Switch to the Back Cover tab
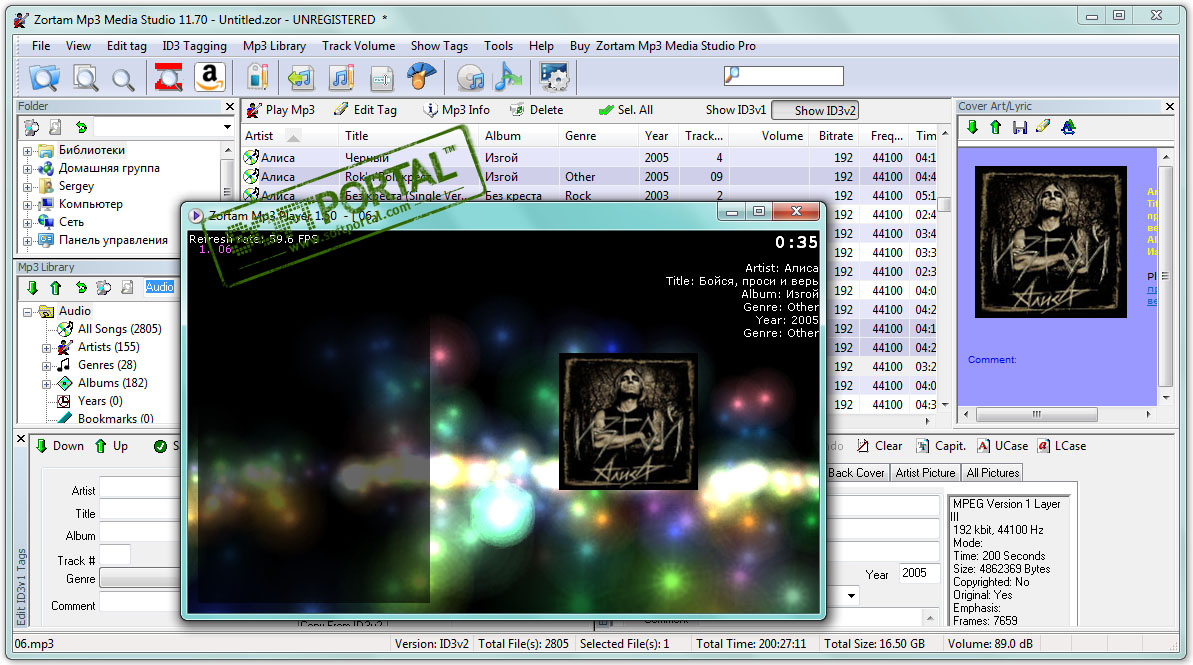1193x665 pixels. pyautogui.click(x=856, y=472)
